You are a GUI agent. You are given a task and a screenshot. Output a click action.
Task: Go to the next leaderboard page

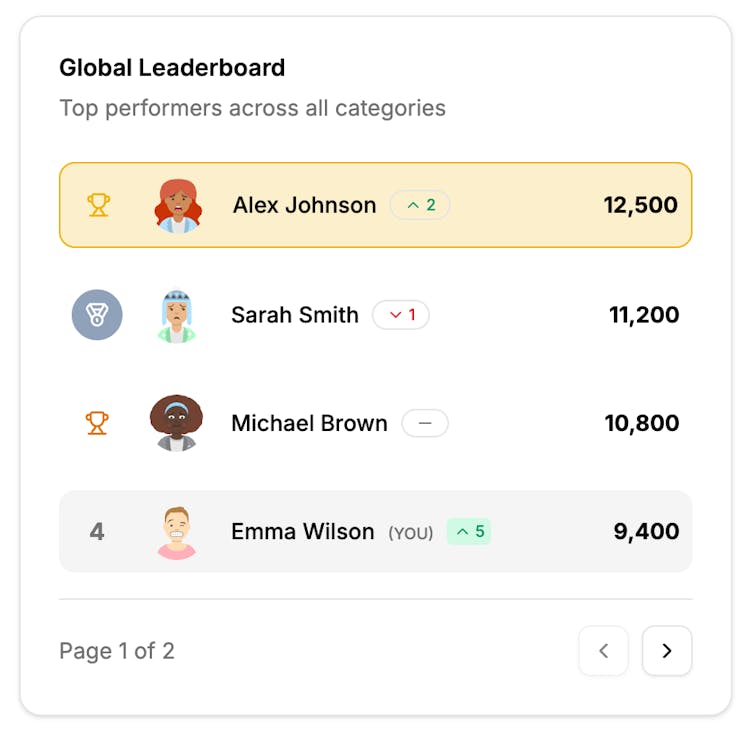667,651
